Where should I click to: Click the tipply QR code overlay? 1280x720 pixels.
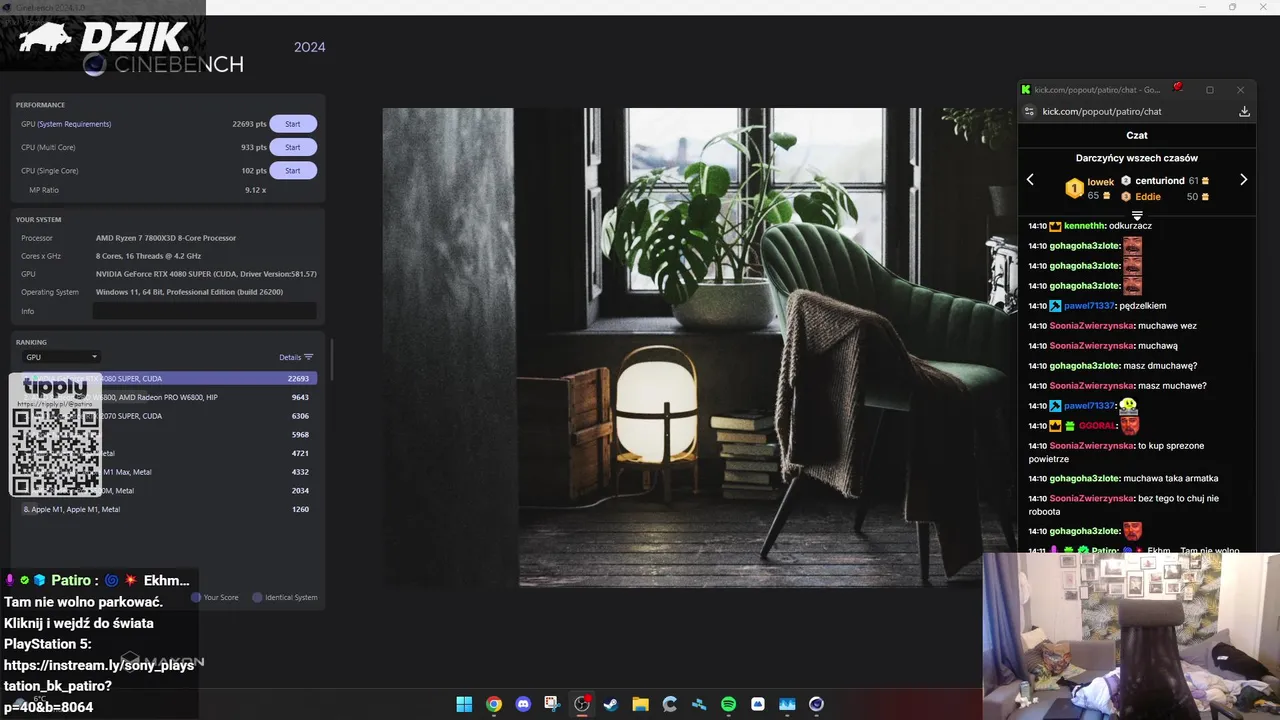(55, 435)
